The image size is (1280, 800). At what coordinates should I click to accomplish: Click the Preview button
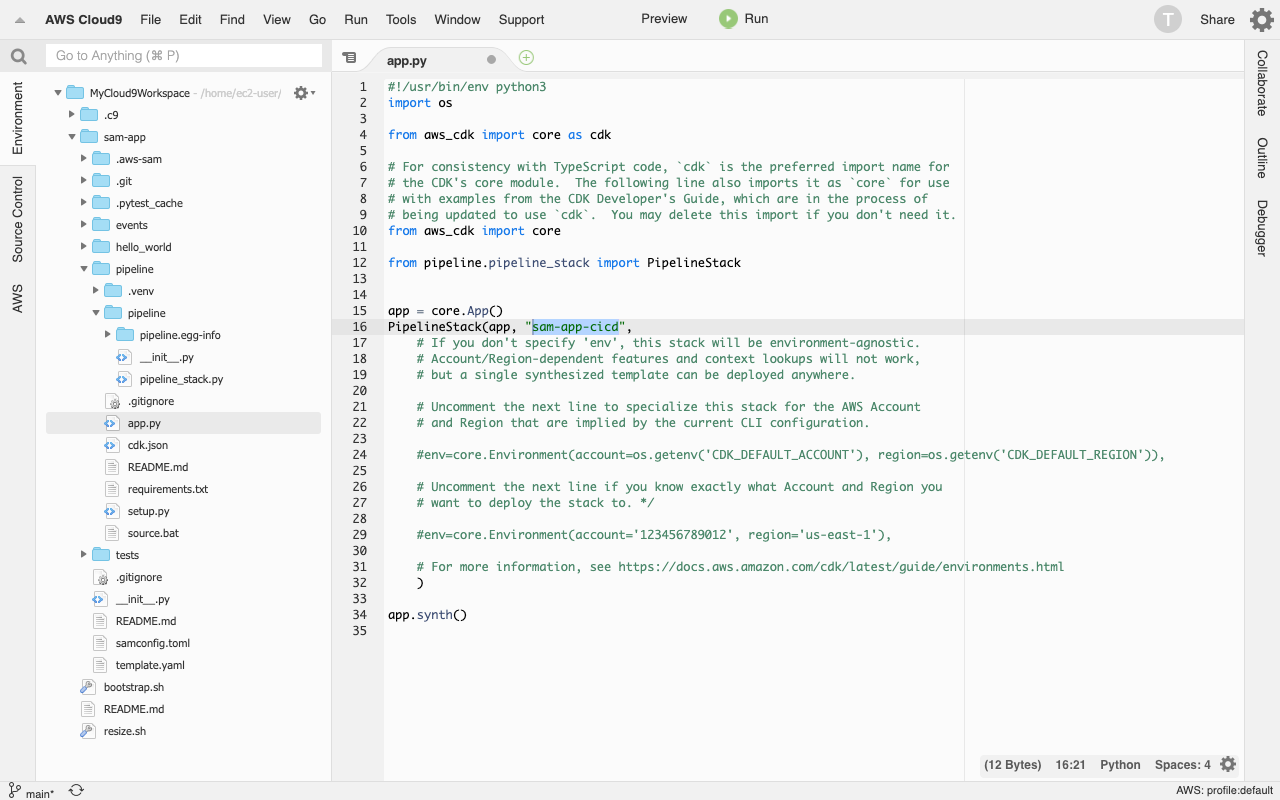[664, 19]
